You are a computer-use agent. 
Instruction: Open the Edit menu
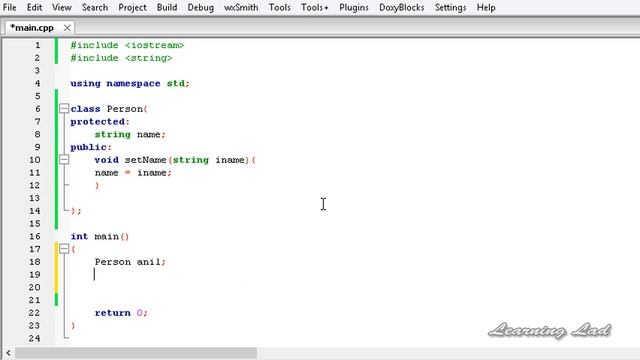pos(34,8)
